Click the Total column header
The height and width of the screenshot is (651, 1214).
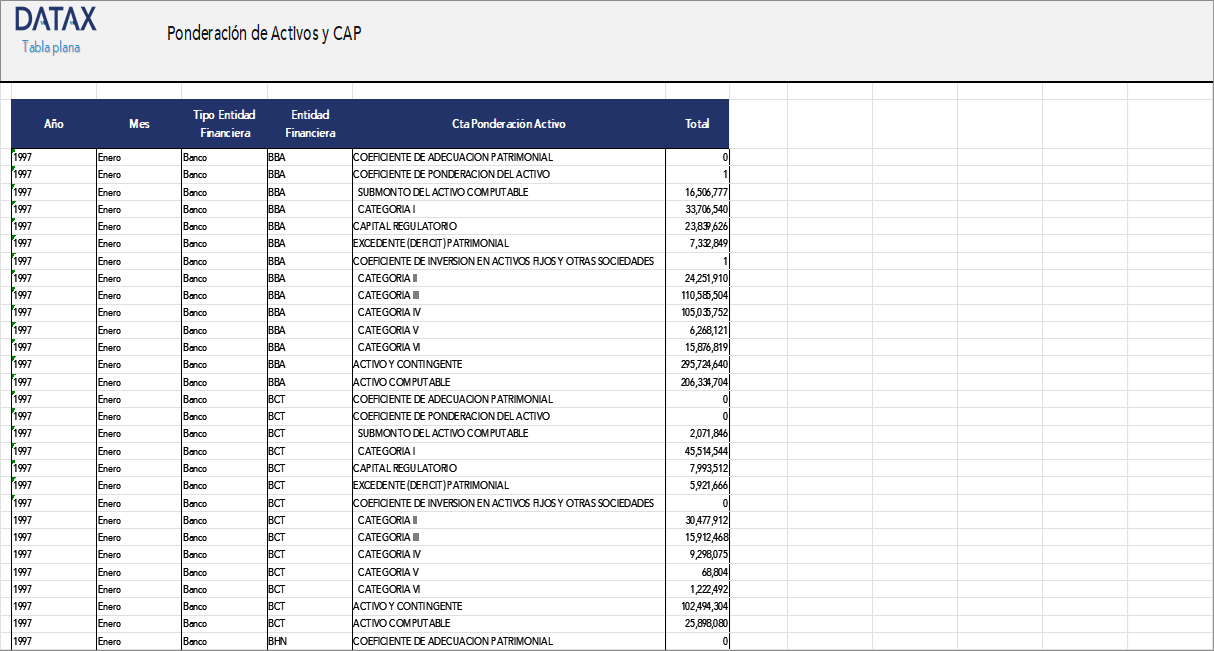click(x=697, y=124)
